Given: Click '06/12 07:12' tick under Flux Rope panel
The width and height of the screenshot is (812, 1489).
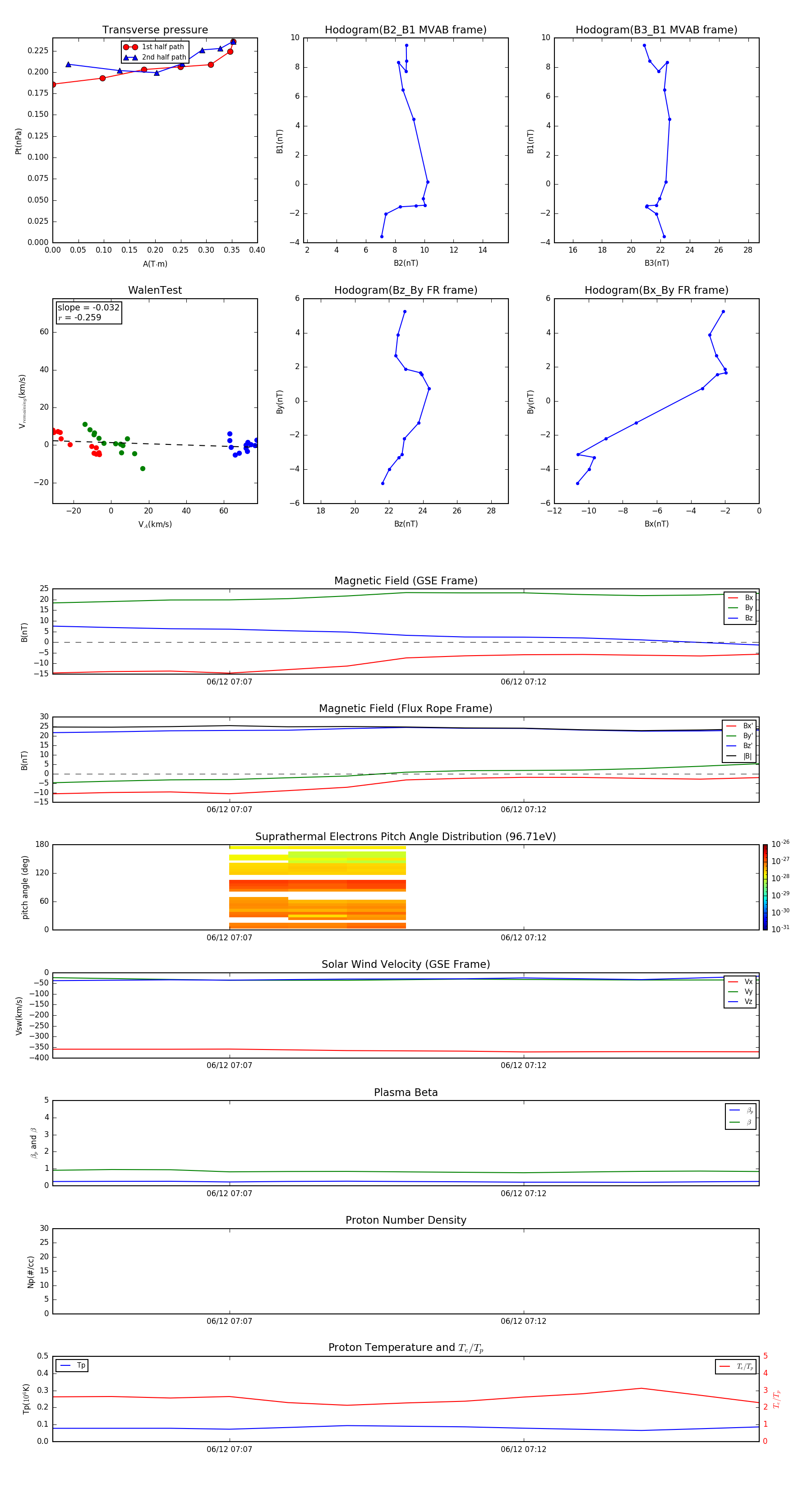Looking at the screenshot, I should 524,810.
